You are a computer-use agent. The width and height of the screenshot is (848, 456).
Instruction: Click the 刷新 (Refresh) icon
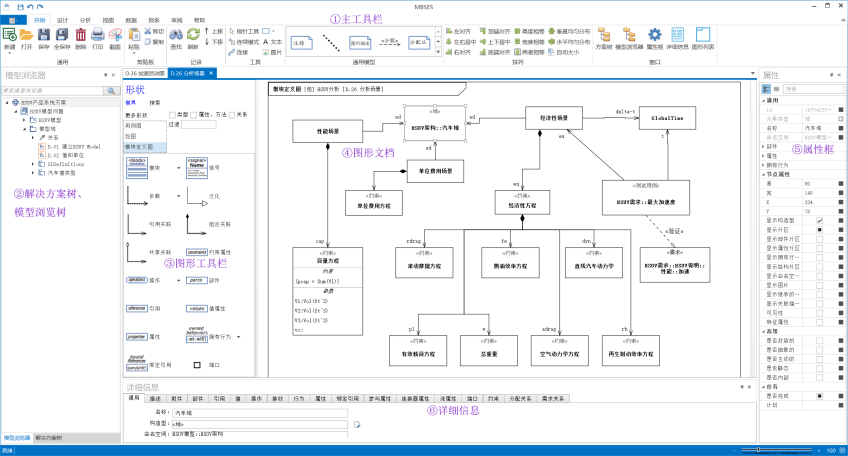click(193, 36)
